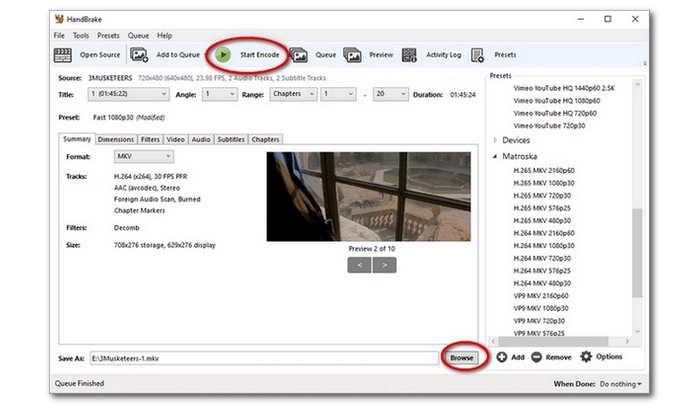Select the H.264 MKV 576p25 preset
Viewport: 700px width, 405px height.
point(542,271)
